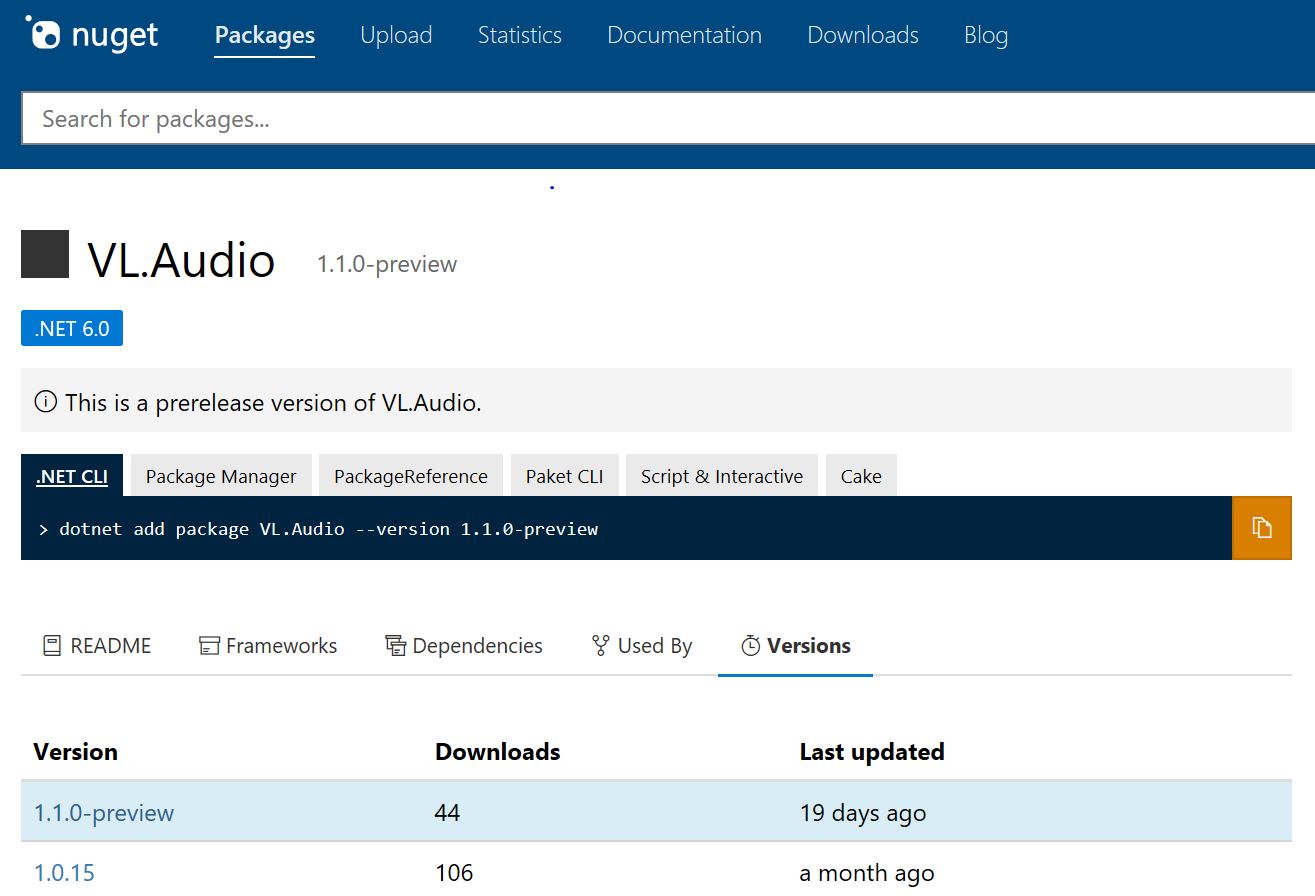Open version 1.1.0-preview link
This screenshot has height=896, width=1315.
(104, 813)
